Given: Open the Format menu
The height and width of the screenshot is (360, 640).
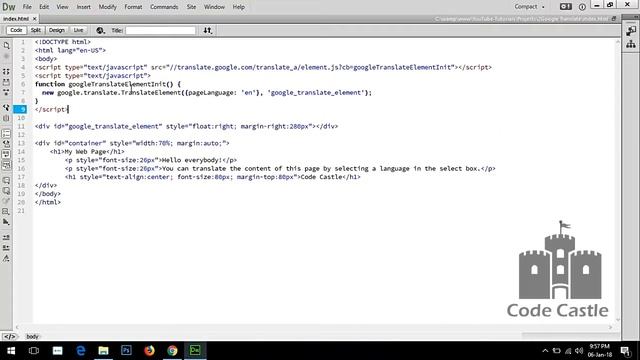Looking at the screenshot, I should tap(133, 7).
